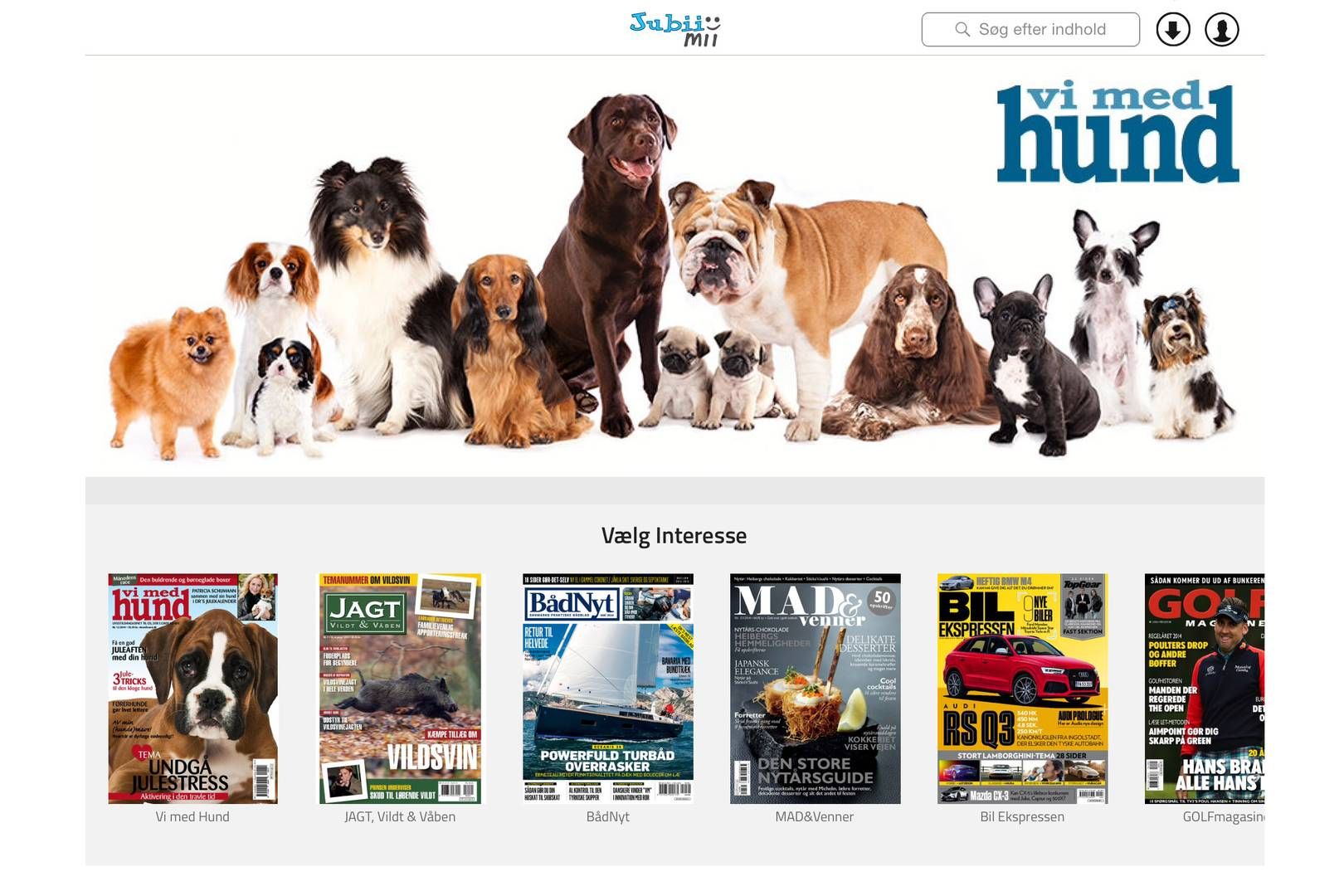The image size is (1344, 896).
Task: Click the 'JAGT, Vildt & Våben' caption
Action: [400, 816]
